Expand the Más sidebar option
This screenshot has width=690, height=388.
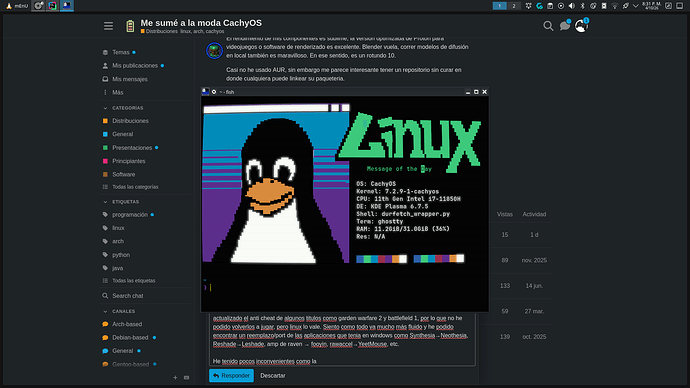point(117,92)
